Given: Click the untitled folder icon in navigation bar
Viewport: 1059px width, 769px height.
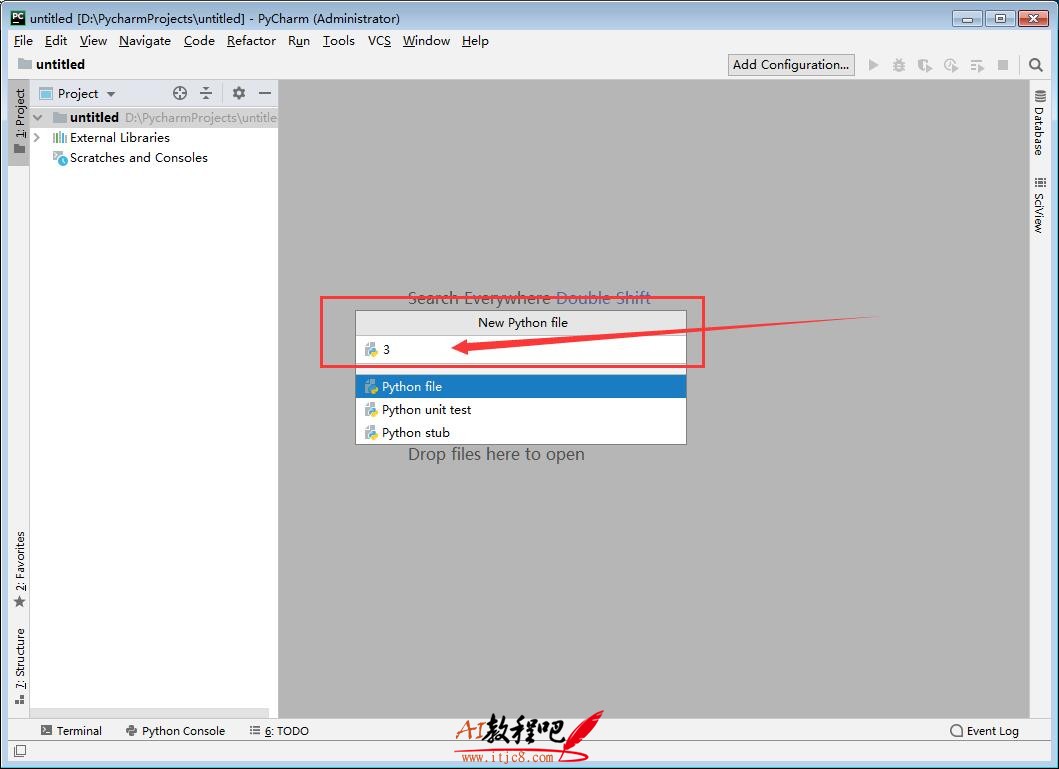Looking at the screenshot, I should point(24,64).
